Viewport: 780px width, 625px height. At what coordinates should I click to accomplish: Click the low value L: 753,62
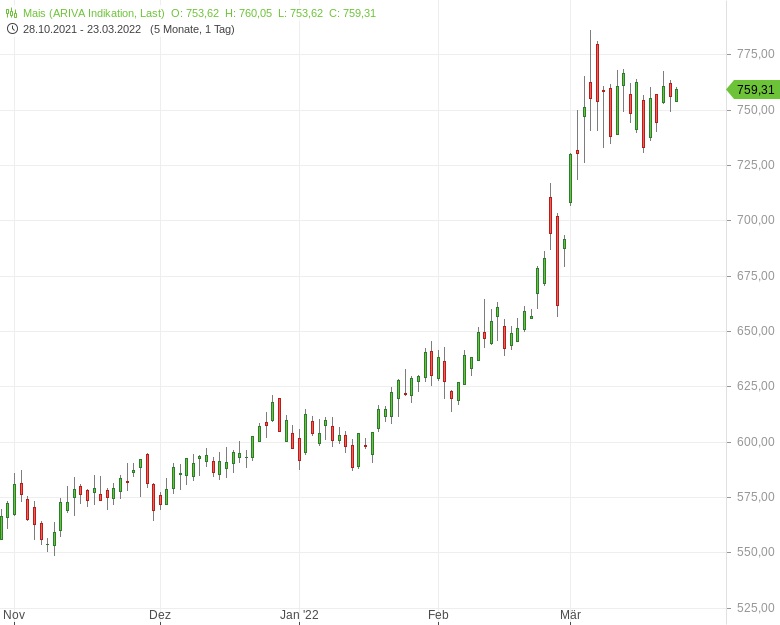tap(300, 13)
